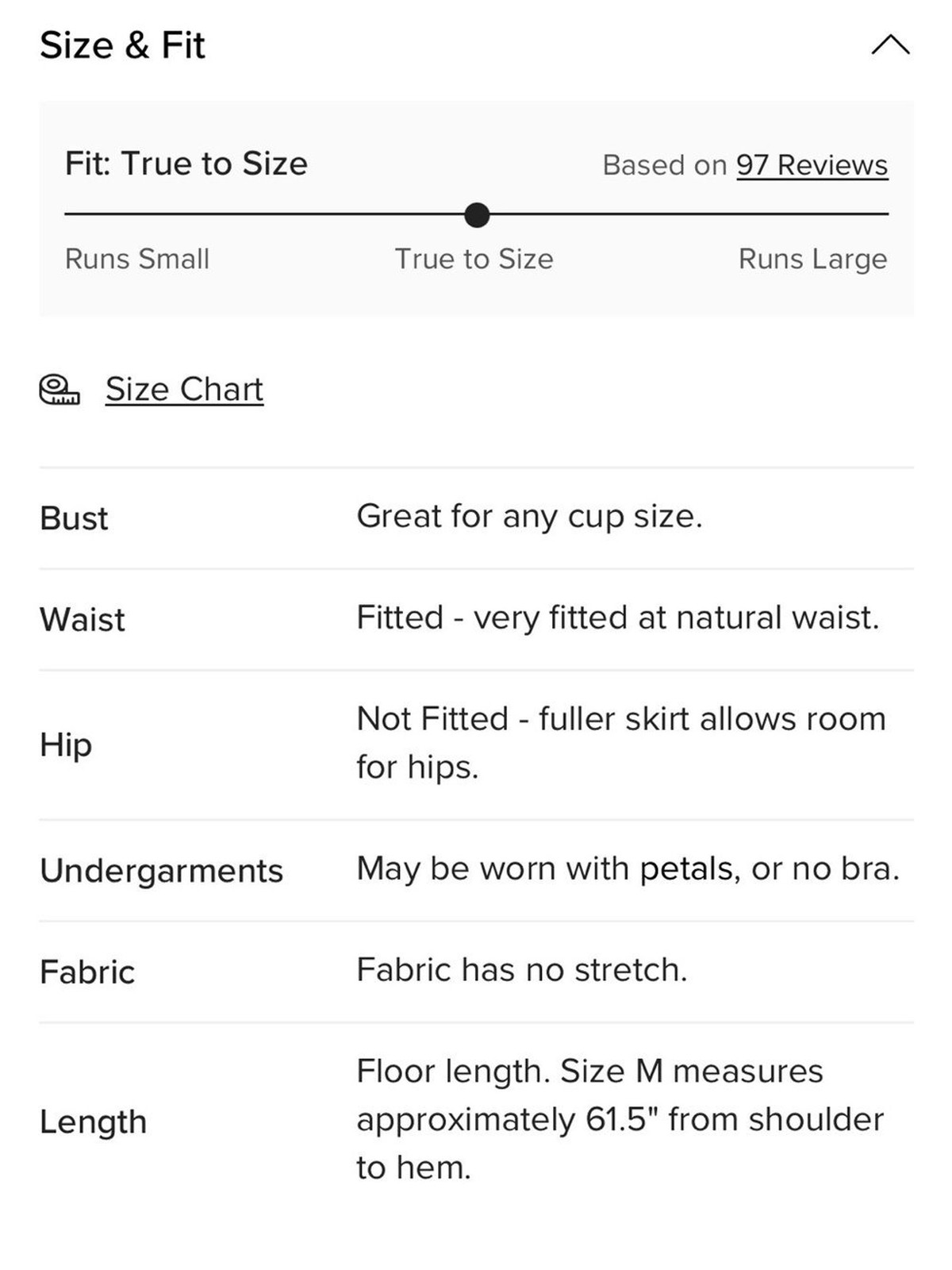Click the Great for any cup size text

530,517
